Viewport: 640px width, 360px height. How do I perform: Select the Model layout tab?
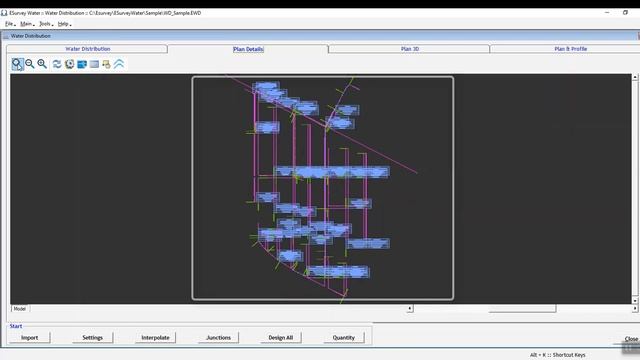(x=20, y=309)
